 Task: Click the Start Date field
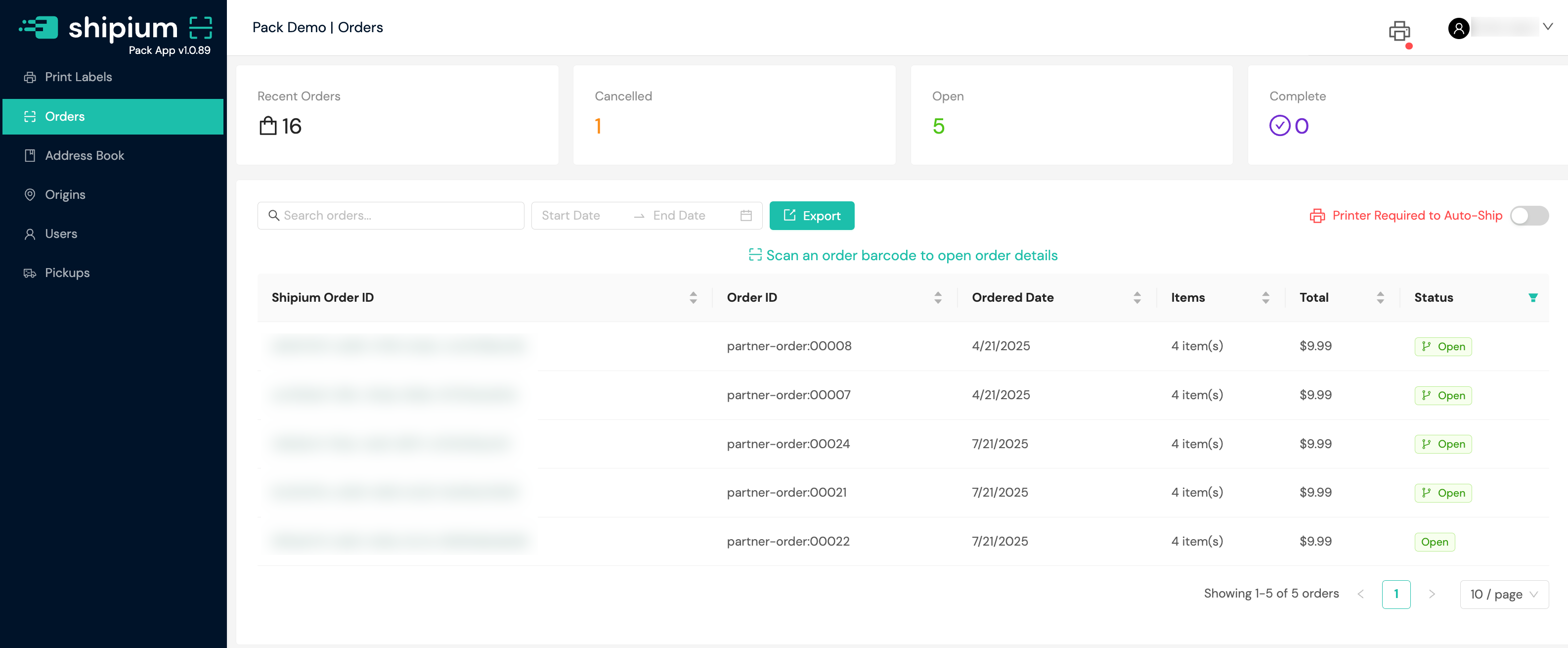(x=571, y=216)
